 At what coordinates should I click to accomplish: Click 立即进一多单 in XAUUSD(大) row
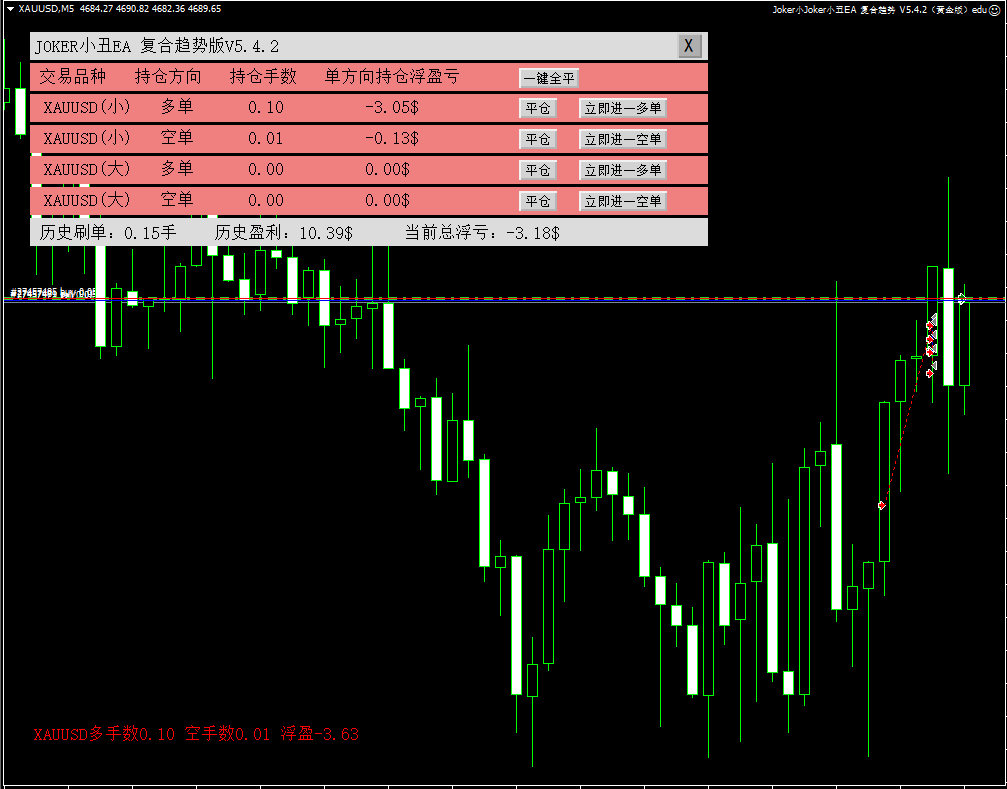tap(622, 171)
